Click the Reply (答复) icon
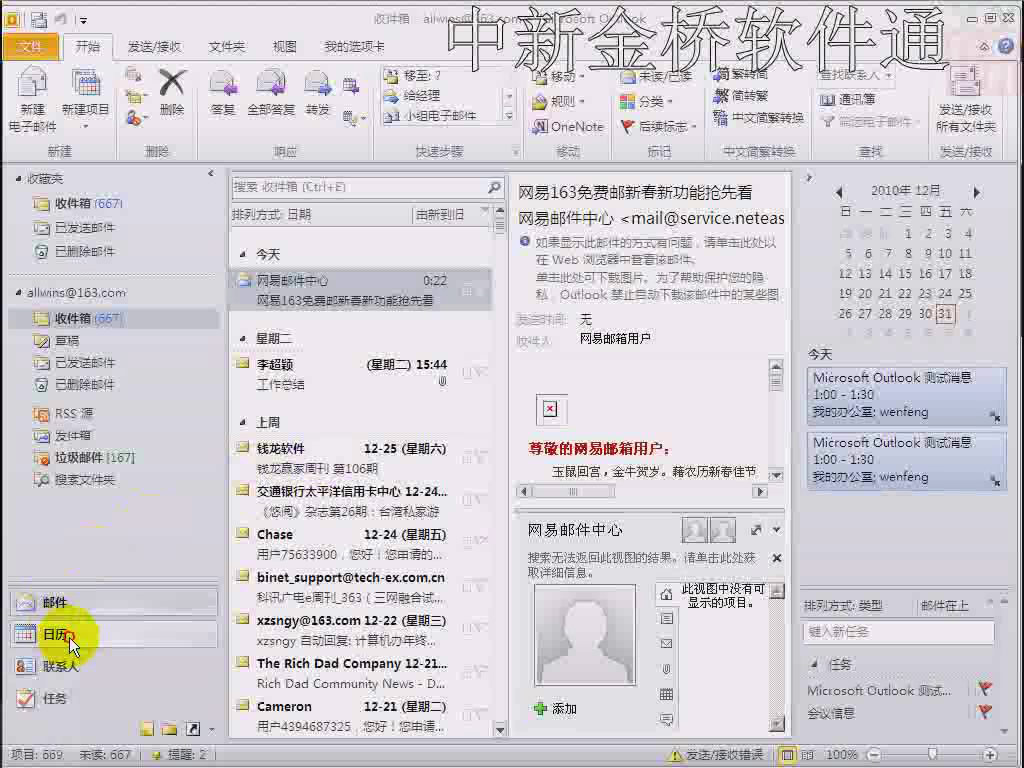This screenshot has width=1024, height=768. pos(223,84)
